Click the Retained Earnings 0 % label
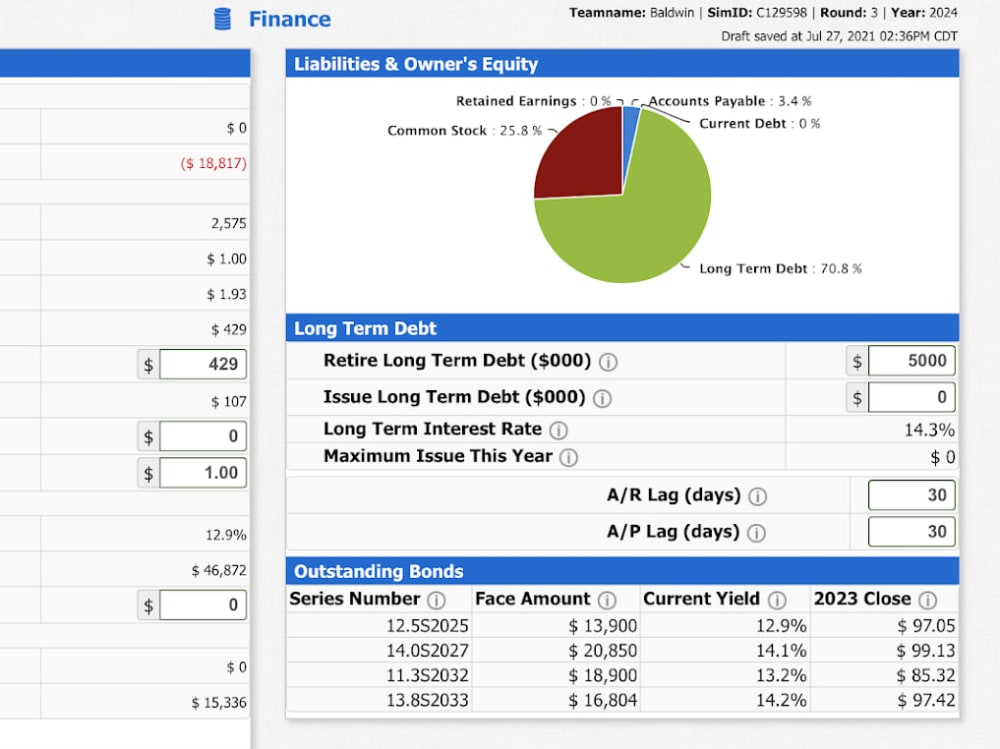The width and height of the screenshot is (1000, 749). coord(533,101)
